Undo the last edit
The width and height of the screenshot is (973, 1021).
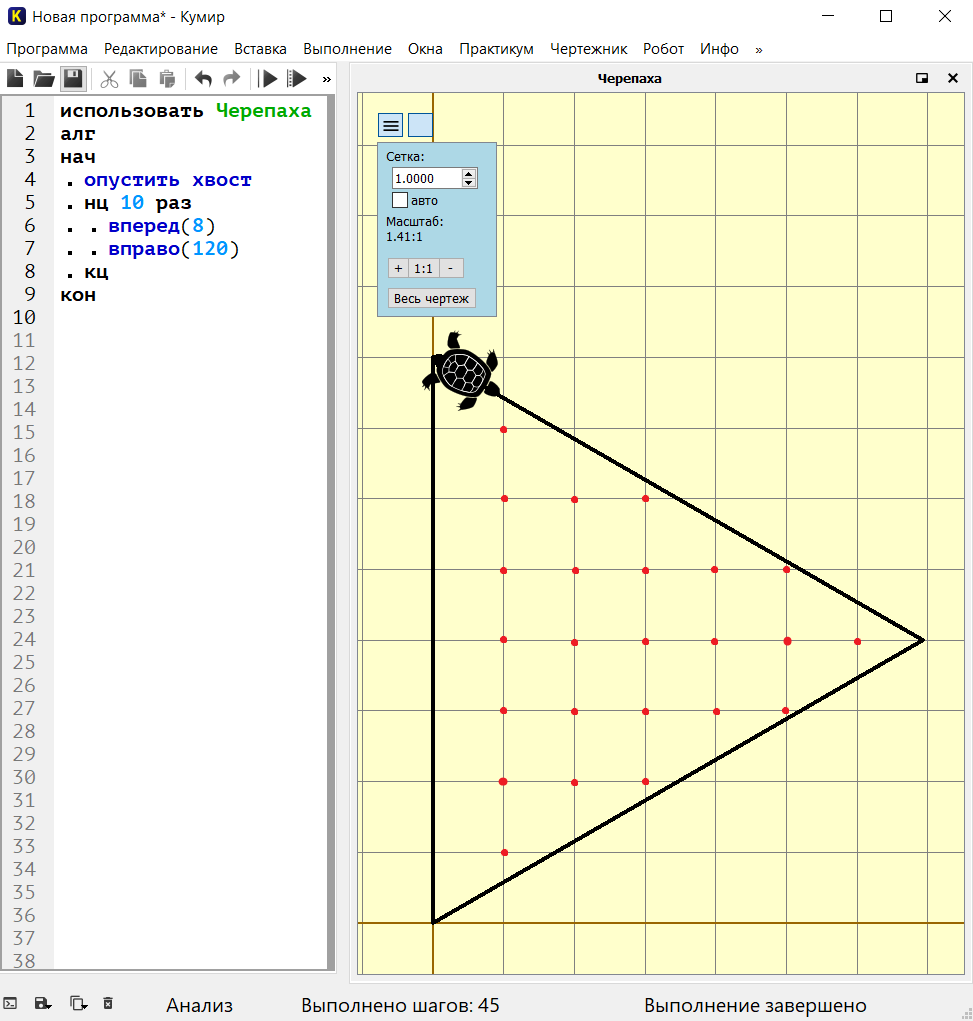tap(203, 79)
